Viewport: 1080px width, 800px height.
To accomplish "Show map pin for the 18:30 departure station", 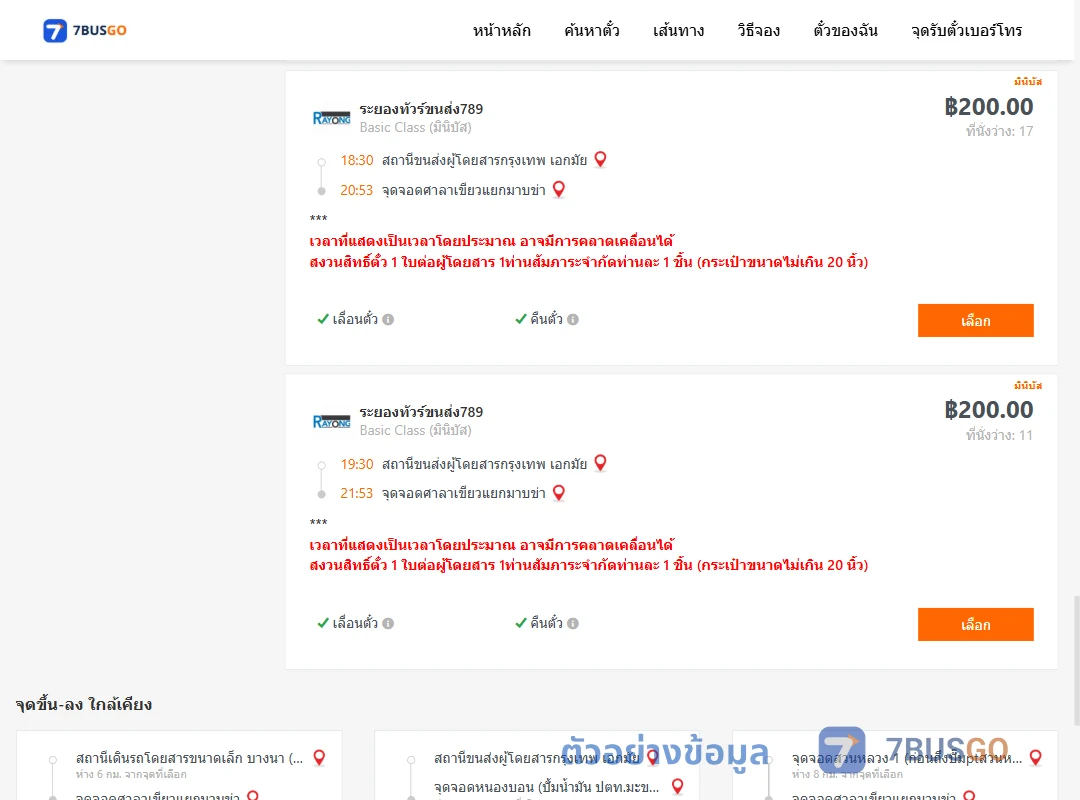I will tap(601, 159).
